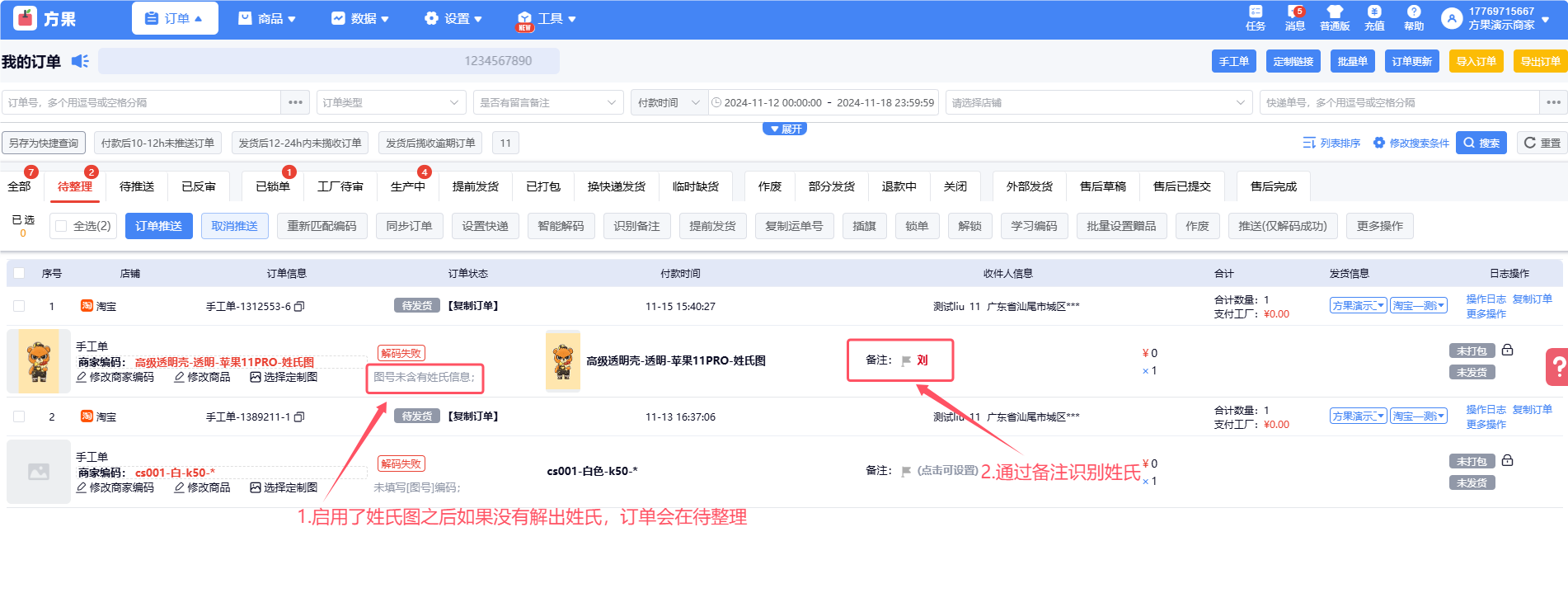
Task: Click the 列表排序 sort icon
Action: [1309, 143]
